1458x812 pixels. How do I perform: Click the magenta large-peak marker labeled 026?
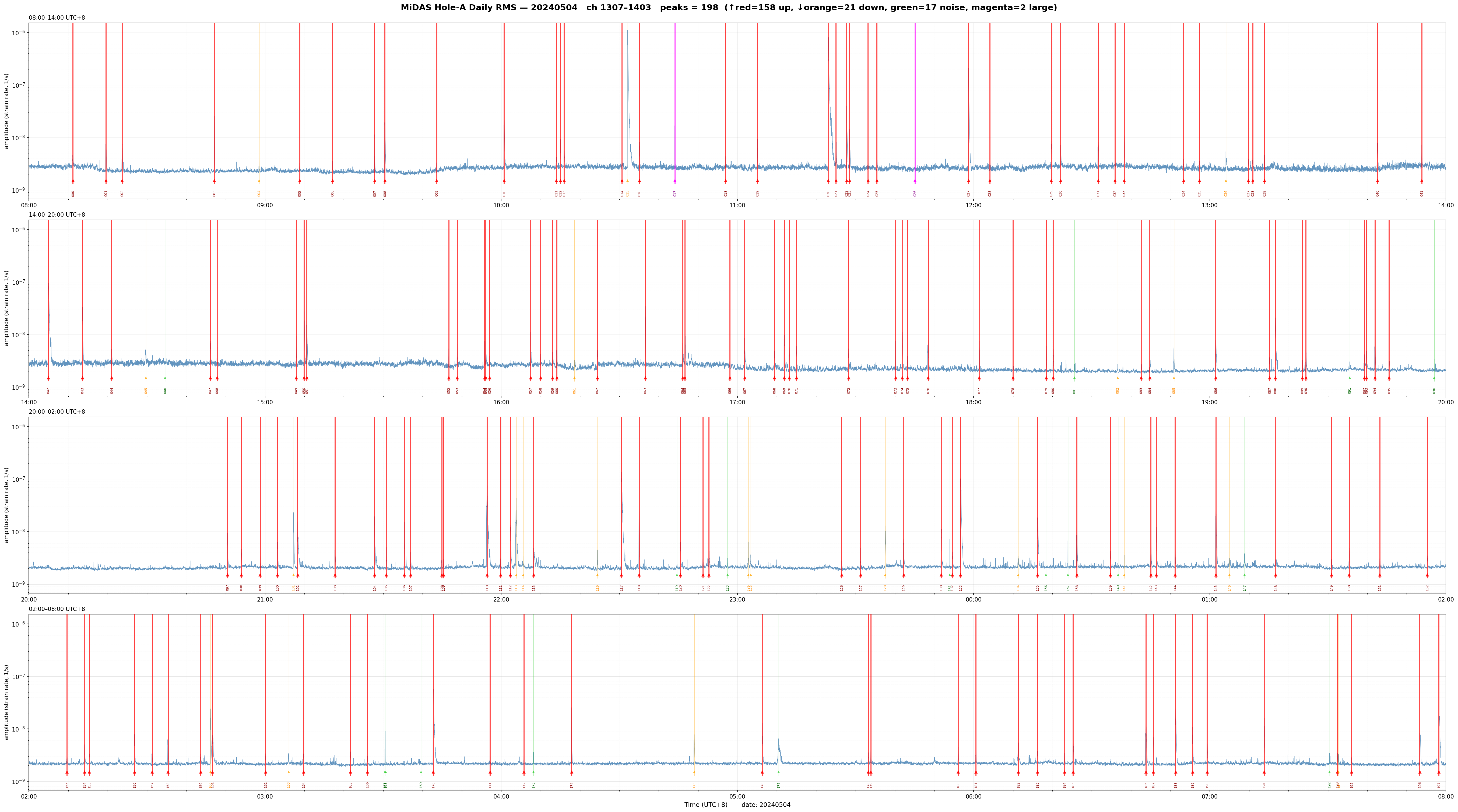pyautogui.click(x=915, y=181)
